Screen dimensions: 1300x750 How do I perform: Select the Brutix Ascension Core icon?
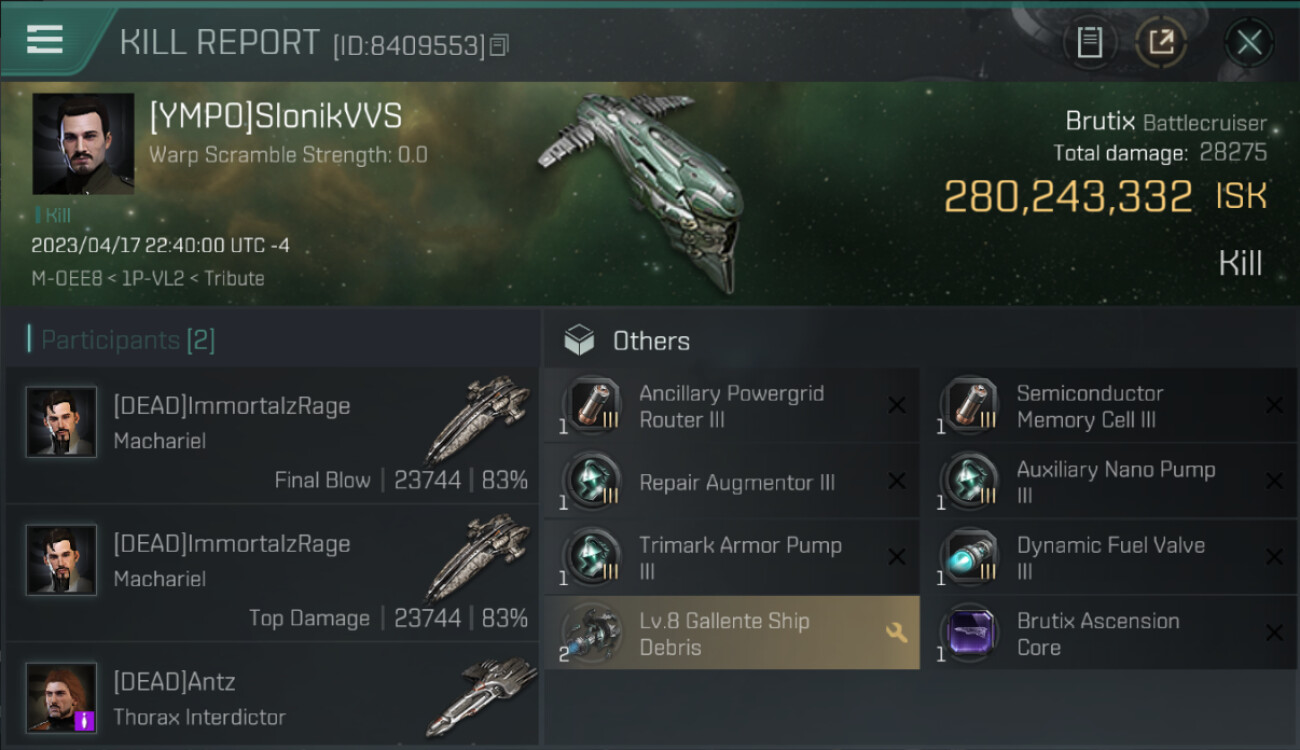coord(969,634)
